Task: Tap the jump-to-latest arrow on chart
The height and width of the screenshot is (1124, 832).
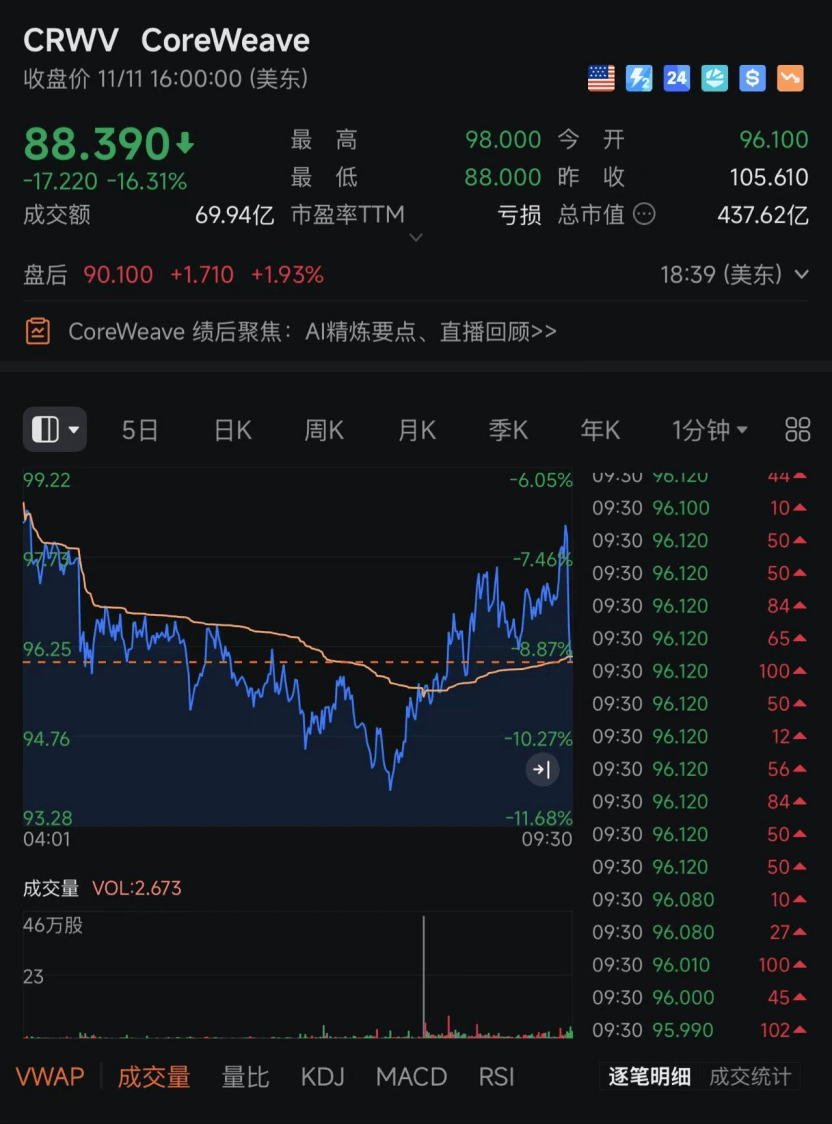Action: [542, 769]
